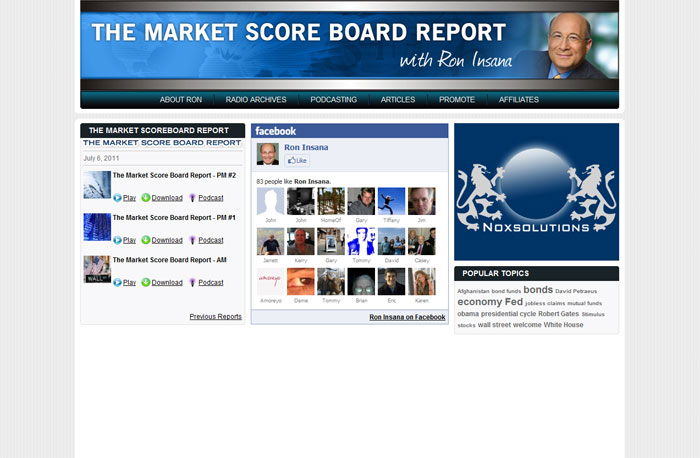
Task: Select the 'obama' topic tag
Action: pyautogui.click(x=468, y=314)
